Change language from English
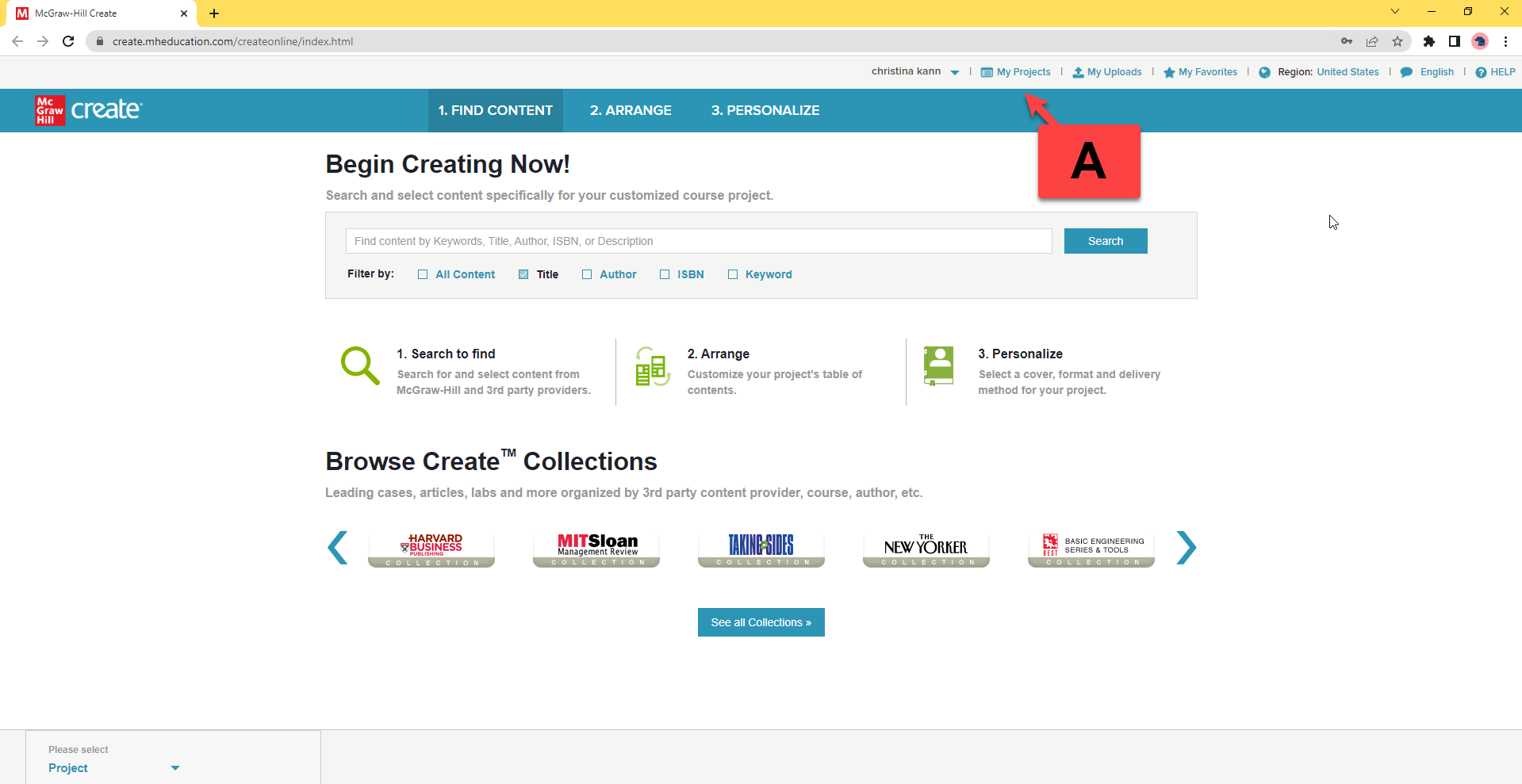Image resolution: width=1522 pixels, height=784 pixels. (1436, 72)
